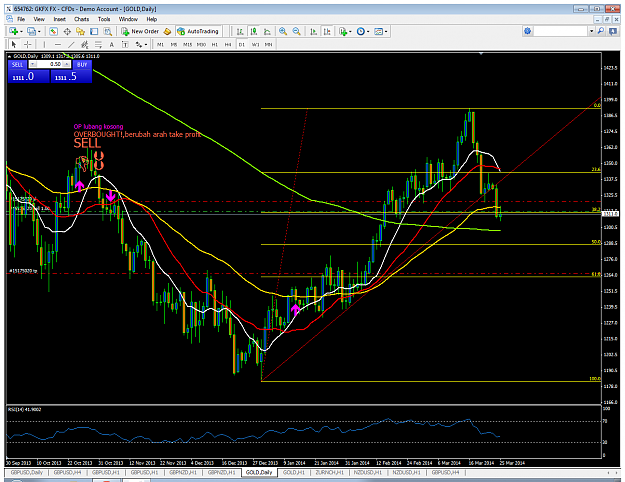
Task: Select the Horizontal Line drawing tool
Action: [58, 44]
